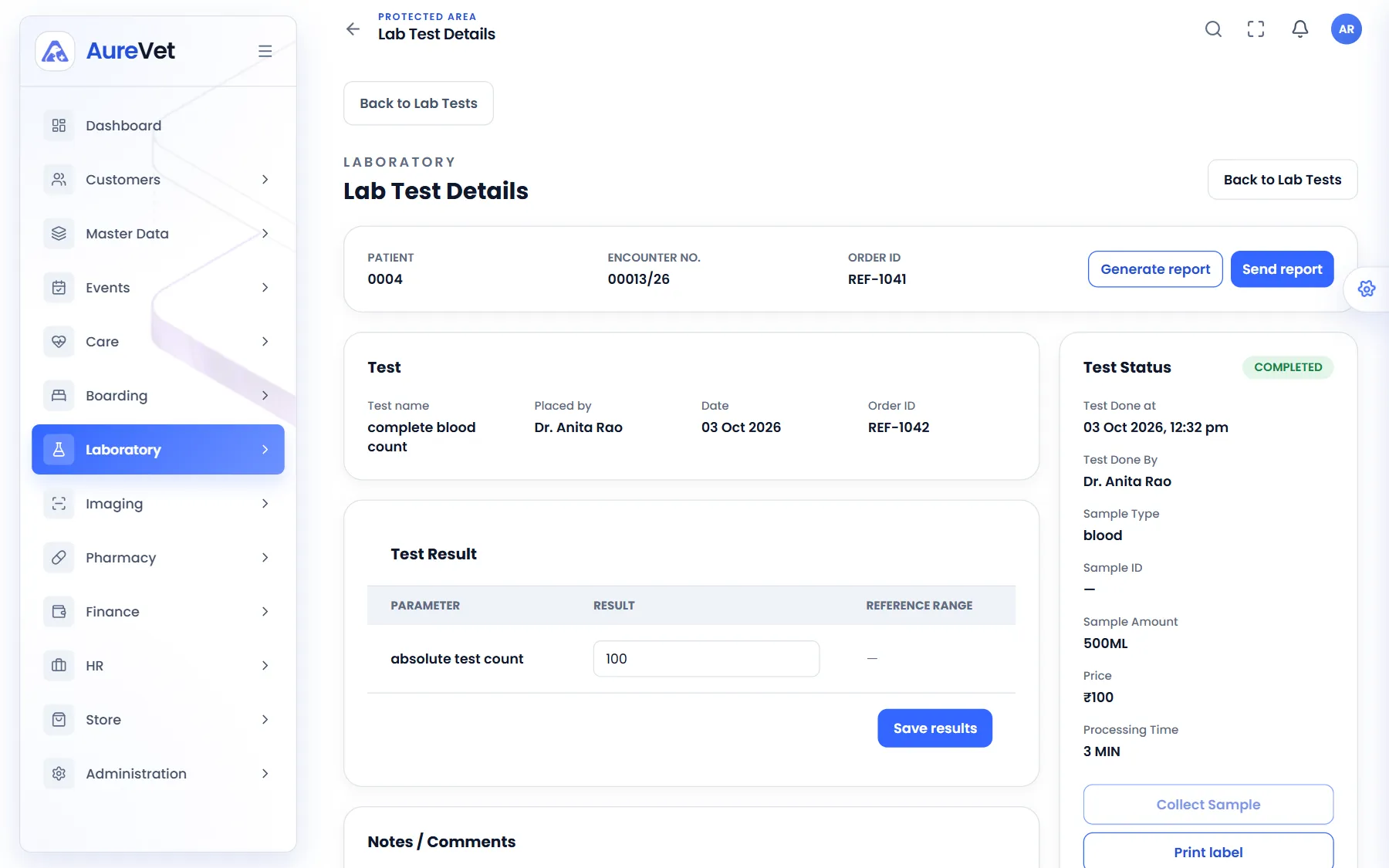Viewport: 1389px width, 868px height.
Task: Click the Collect Sample button
Action: [x=1208, y=805]
